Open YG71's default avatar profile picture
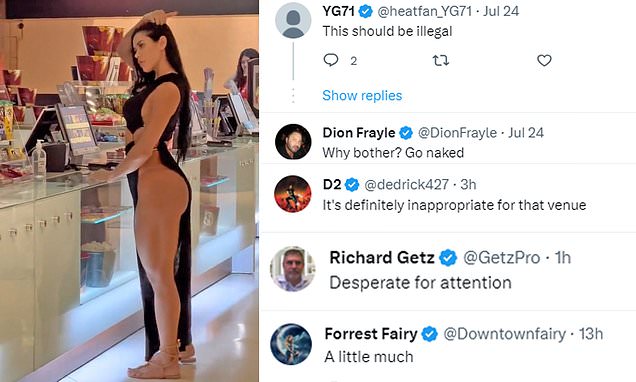This screenshot has width=636, height=382. pyautogui.click(x=293, y=20)
